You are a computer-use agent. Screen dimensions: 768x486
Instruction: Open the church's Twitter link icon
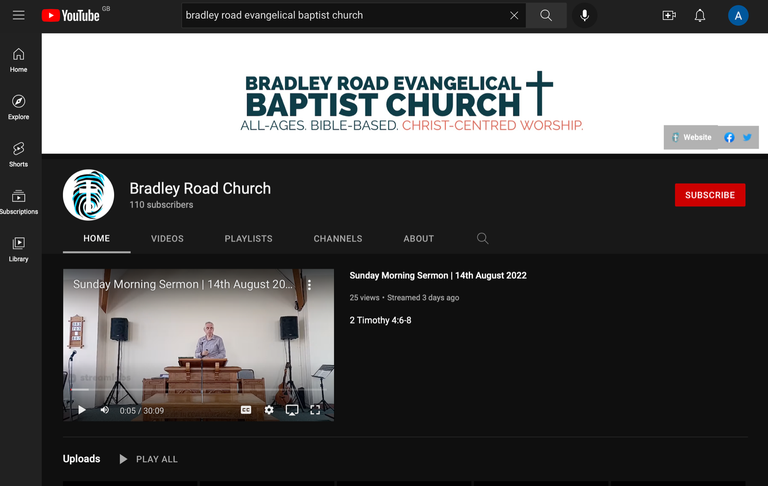(x=747, y=138)
